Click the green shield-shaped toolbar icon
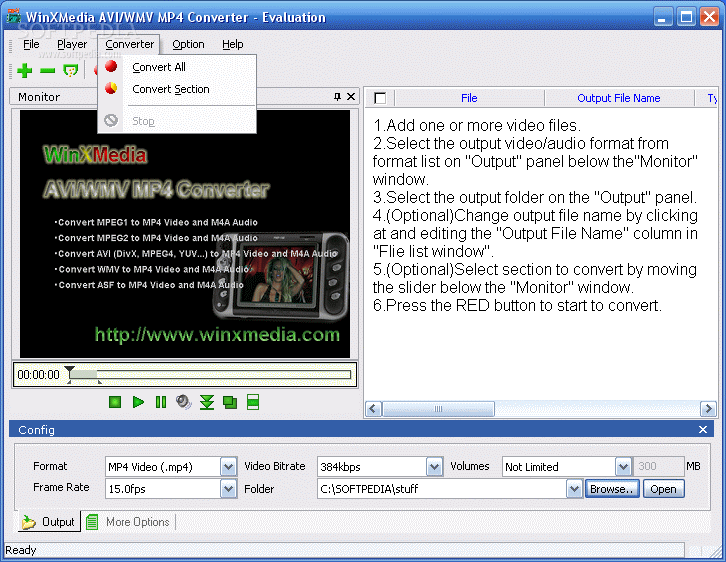This screenshot has height=562, width=726. (70, 70)
